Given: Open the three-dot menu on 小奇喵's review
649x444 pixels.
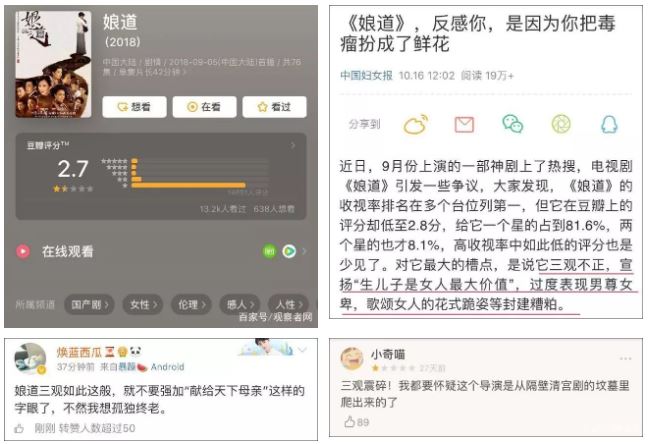Looking at the screenshot, I should (625, 358).
